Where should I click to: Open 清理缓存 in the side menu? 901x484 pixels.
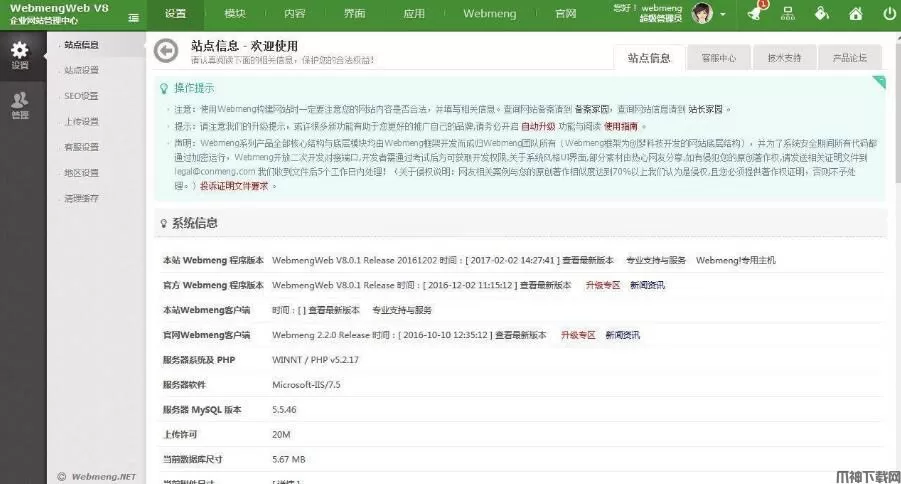point(81,198)
